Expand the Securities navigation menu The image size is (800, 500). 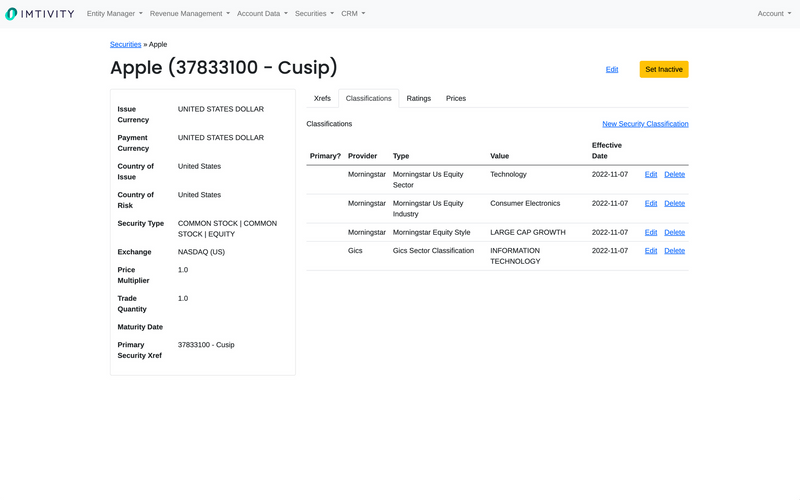[314, 14]
